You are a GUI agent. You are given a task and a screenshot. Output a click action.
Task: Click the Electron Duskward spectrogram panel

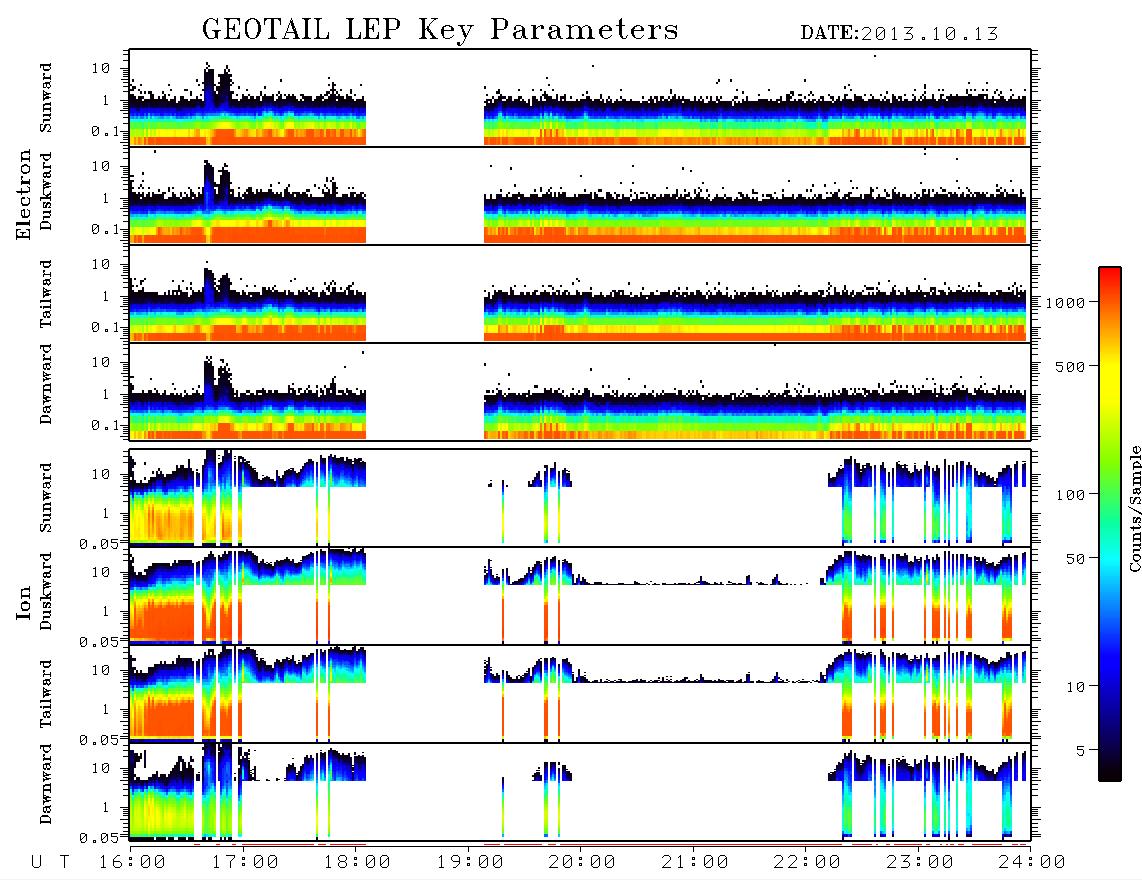click(580, 195)
